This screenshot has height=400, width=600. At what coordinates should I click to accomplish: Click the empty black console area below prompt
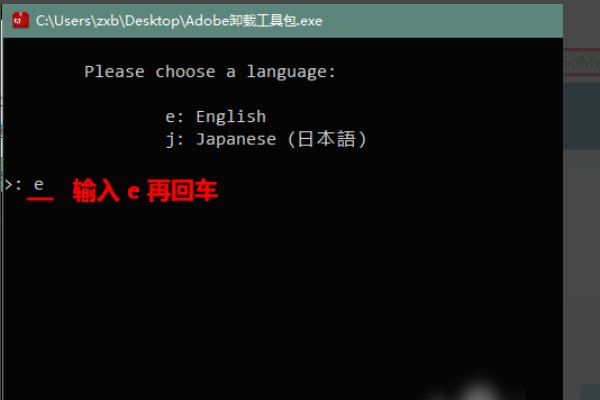click(280, 290)
